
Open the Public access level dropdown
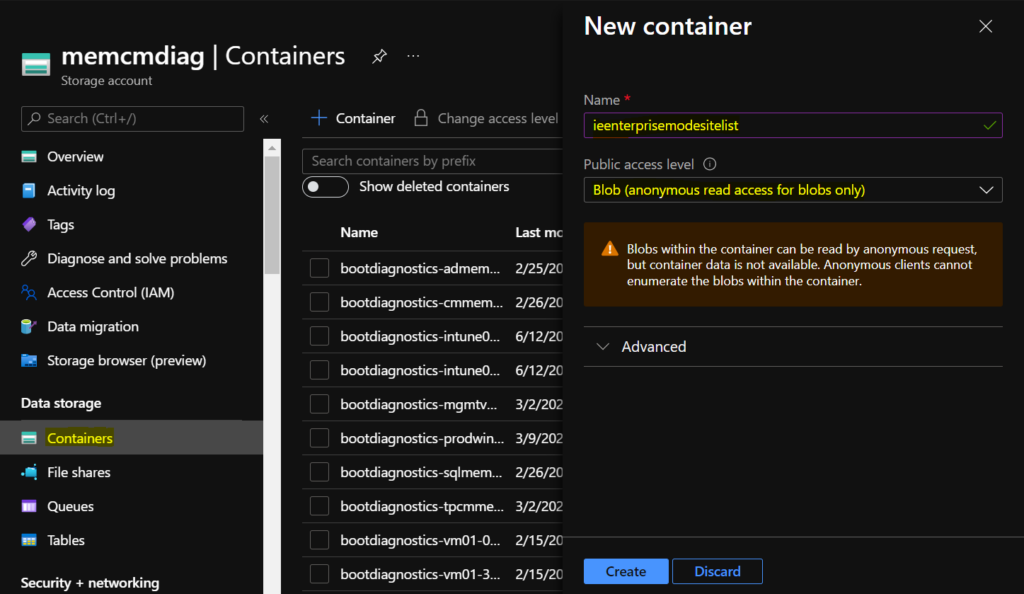click(793, 190)
